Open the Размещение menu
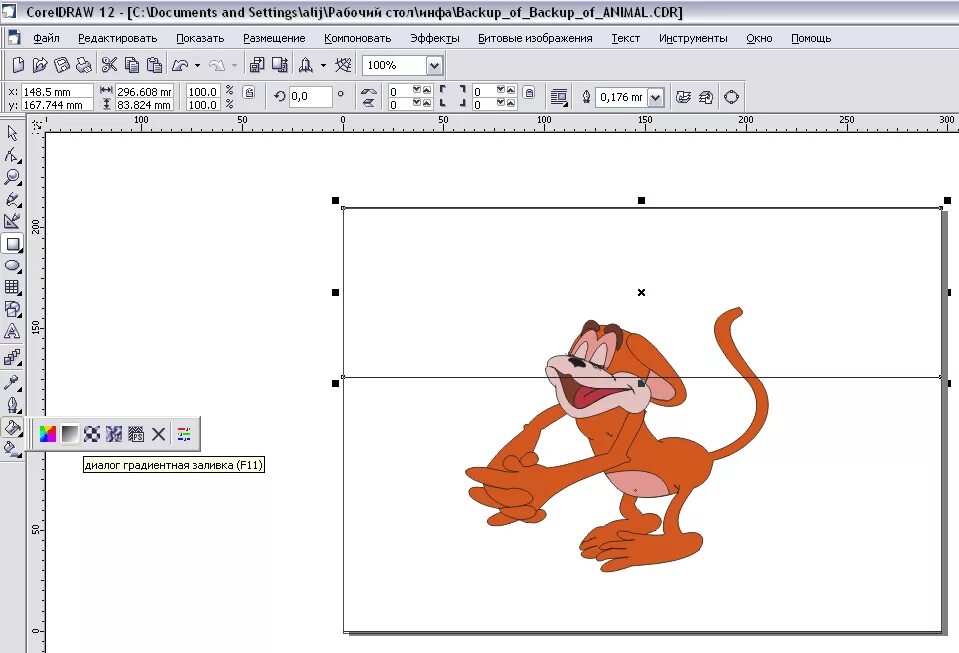This screenshot has height=653, width=959. point(274,38)
